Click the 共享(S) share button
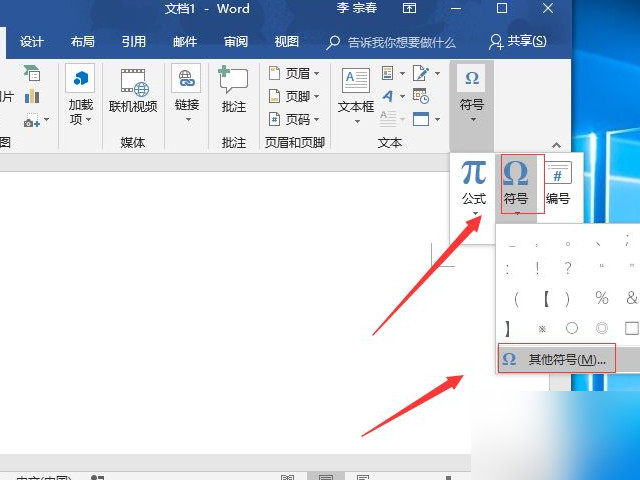 [x=518, y=41]
